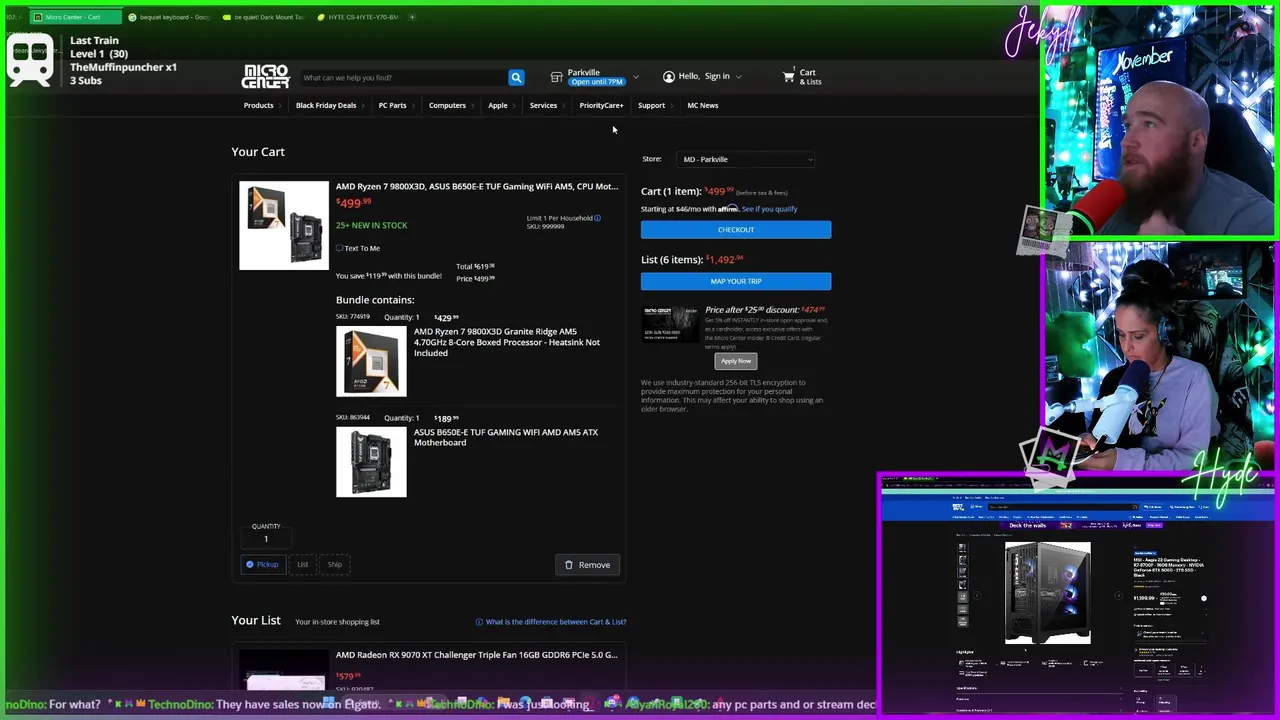Open the Cart & List difference link
The image size is (1280, 720).
pos(556,622)
